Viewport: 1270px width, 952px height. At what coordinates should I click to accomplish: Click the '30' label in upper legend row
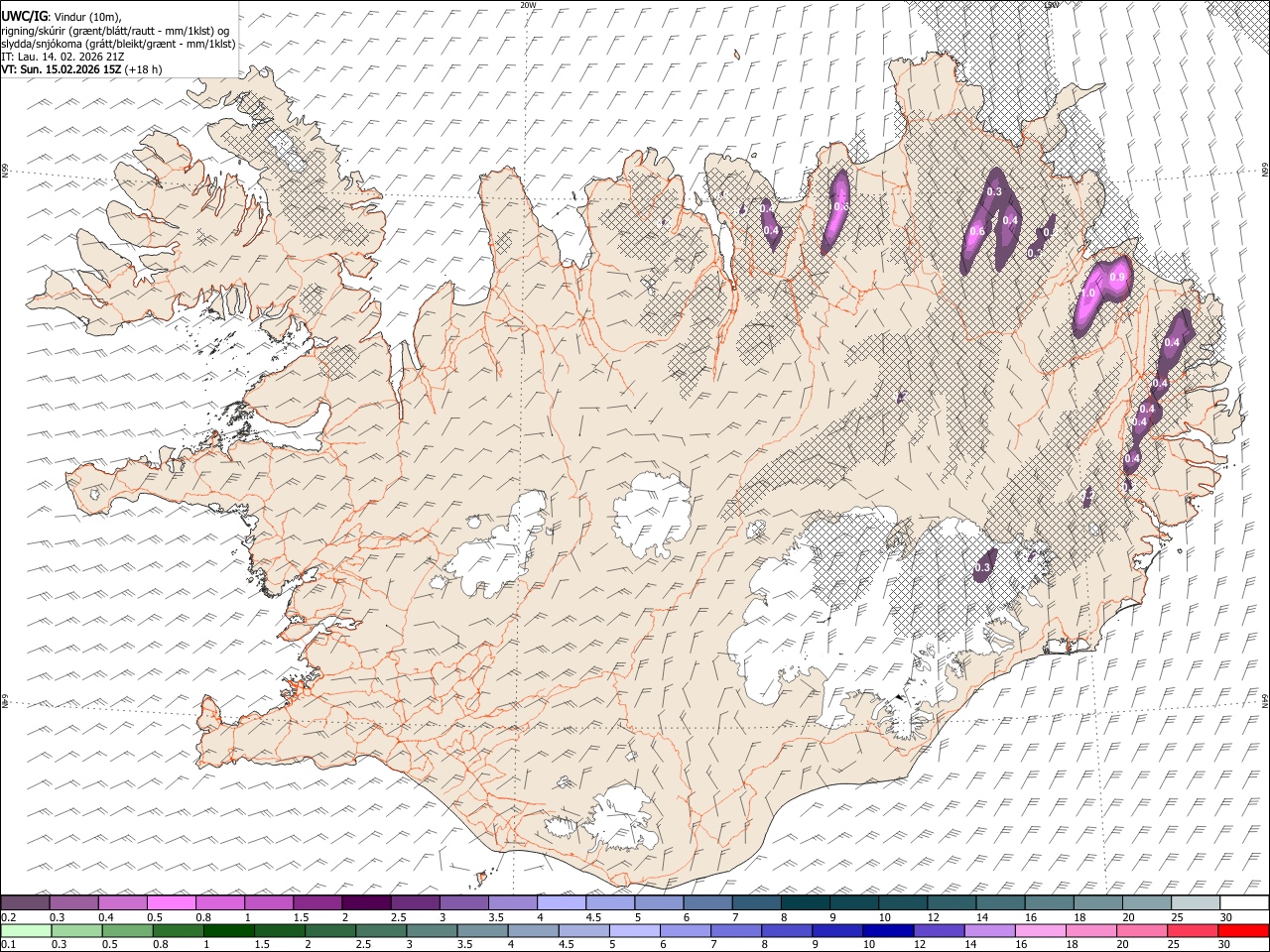coord(1225,917)
